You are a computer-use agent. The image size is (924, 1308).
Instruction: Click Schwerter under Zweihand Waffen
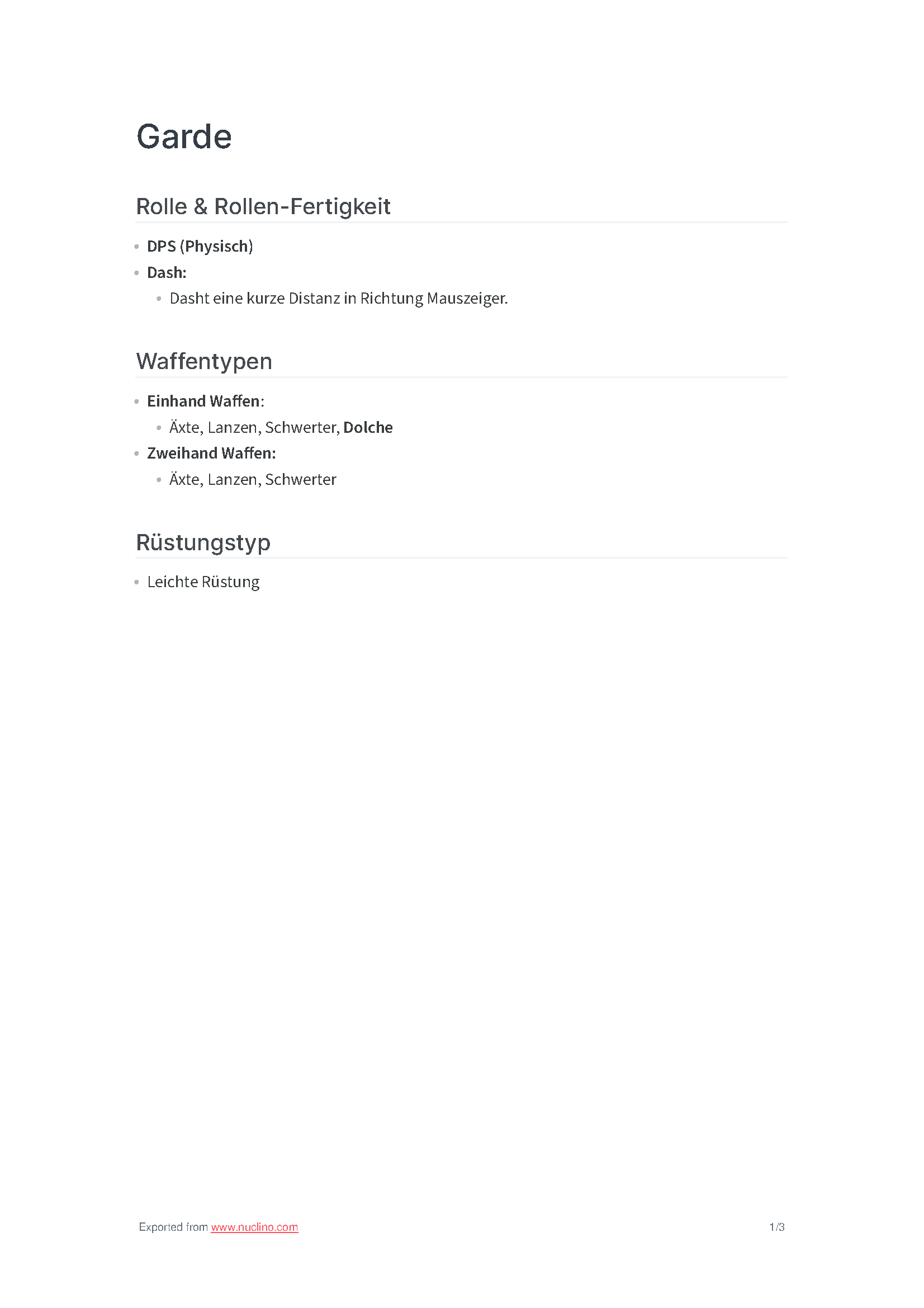(x=301, y=480)
